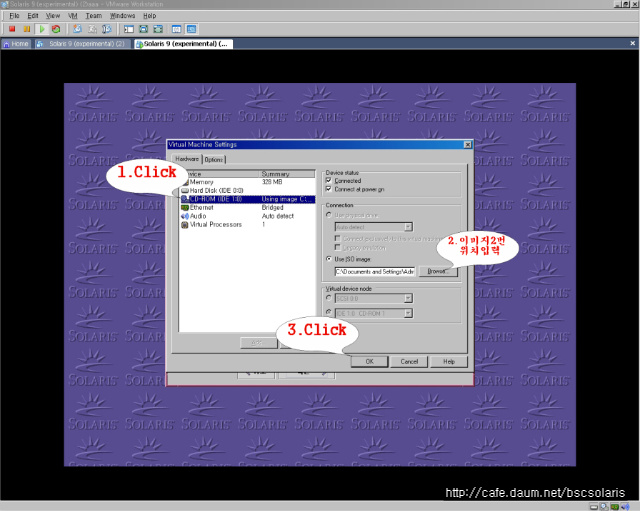
Task: Open the Edit menu
Action: pos(33,16)
